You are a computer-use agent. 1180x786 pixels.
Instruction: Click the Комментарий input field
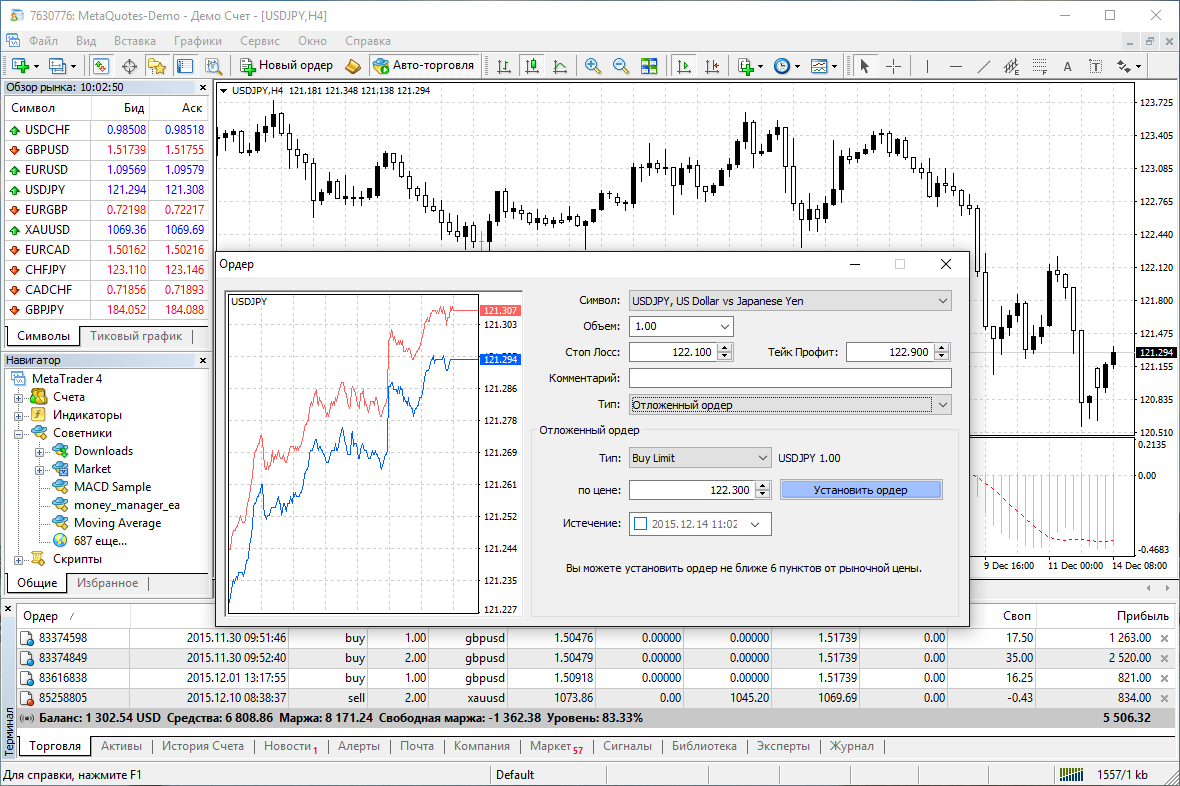790,378
